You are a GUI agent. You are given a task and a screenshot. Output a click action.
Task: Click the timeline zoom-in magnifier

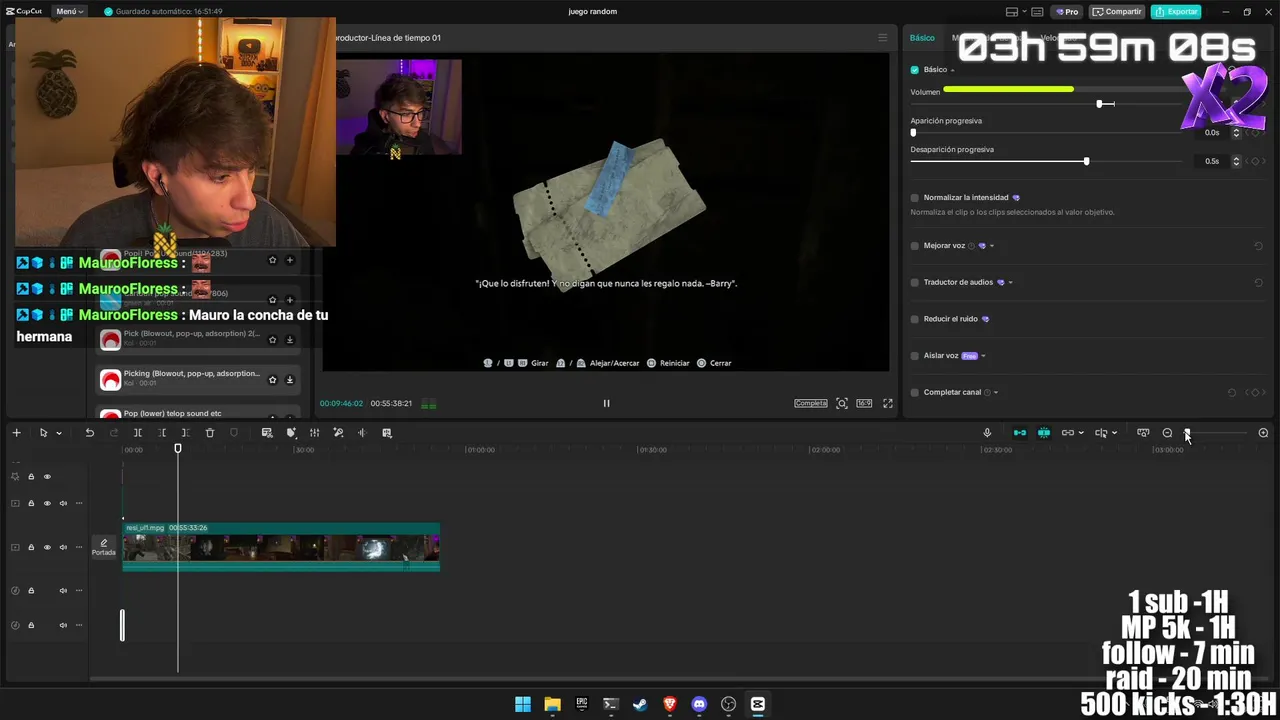(x=1263, y=433)
